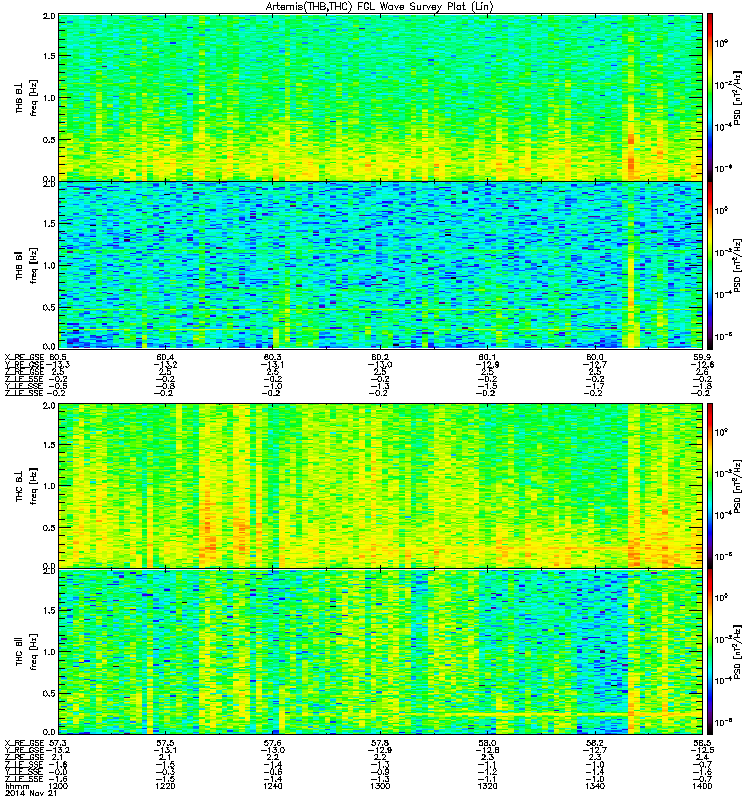The width and height of the screenshot is (750, 800).
Task: Click the X_RE_GSE value '60.3'
Action: [272, 357]
